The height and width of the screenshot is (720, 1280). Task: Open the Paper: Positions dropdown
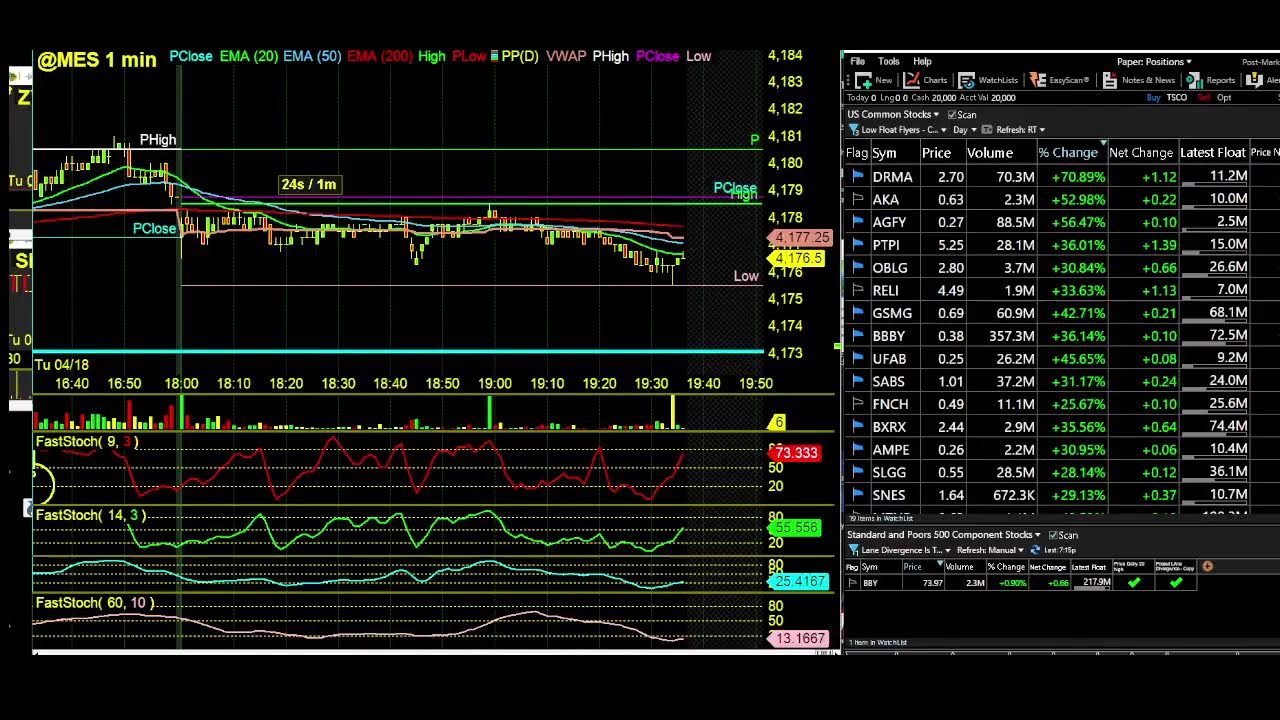(1154, 62)
